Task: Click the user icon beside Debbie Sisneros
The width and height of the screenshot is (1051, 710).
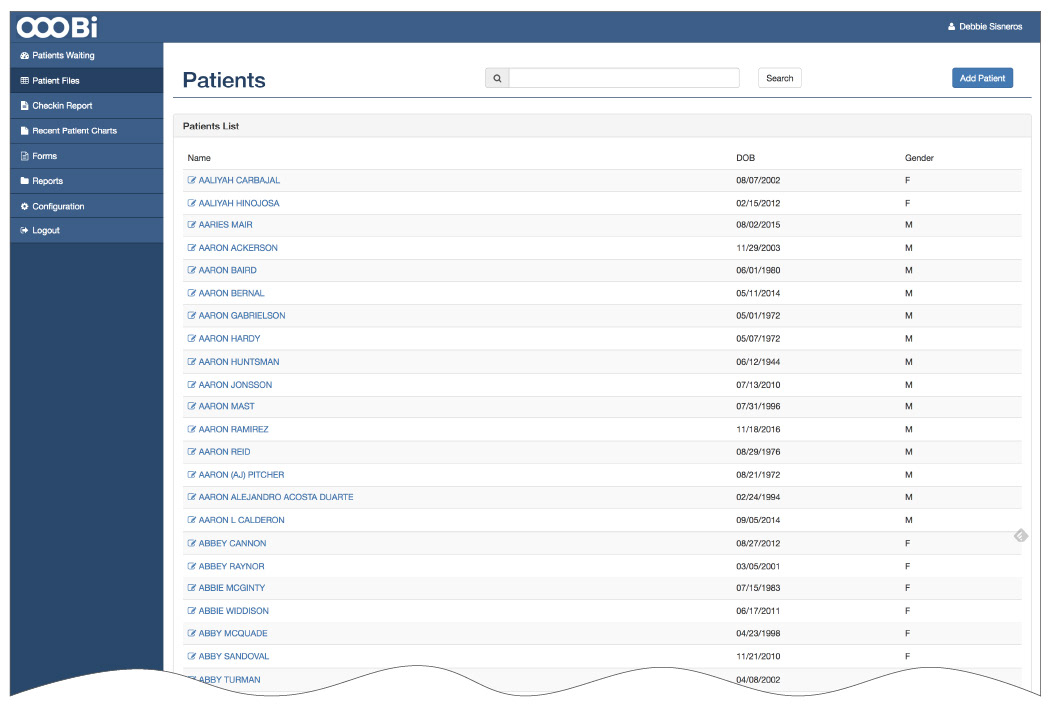Action: point(951,27)
